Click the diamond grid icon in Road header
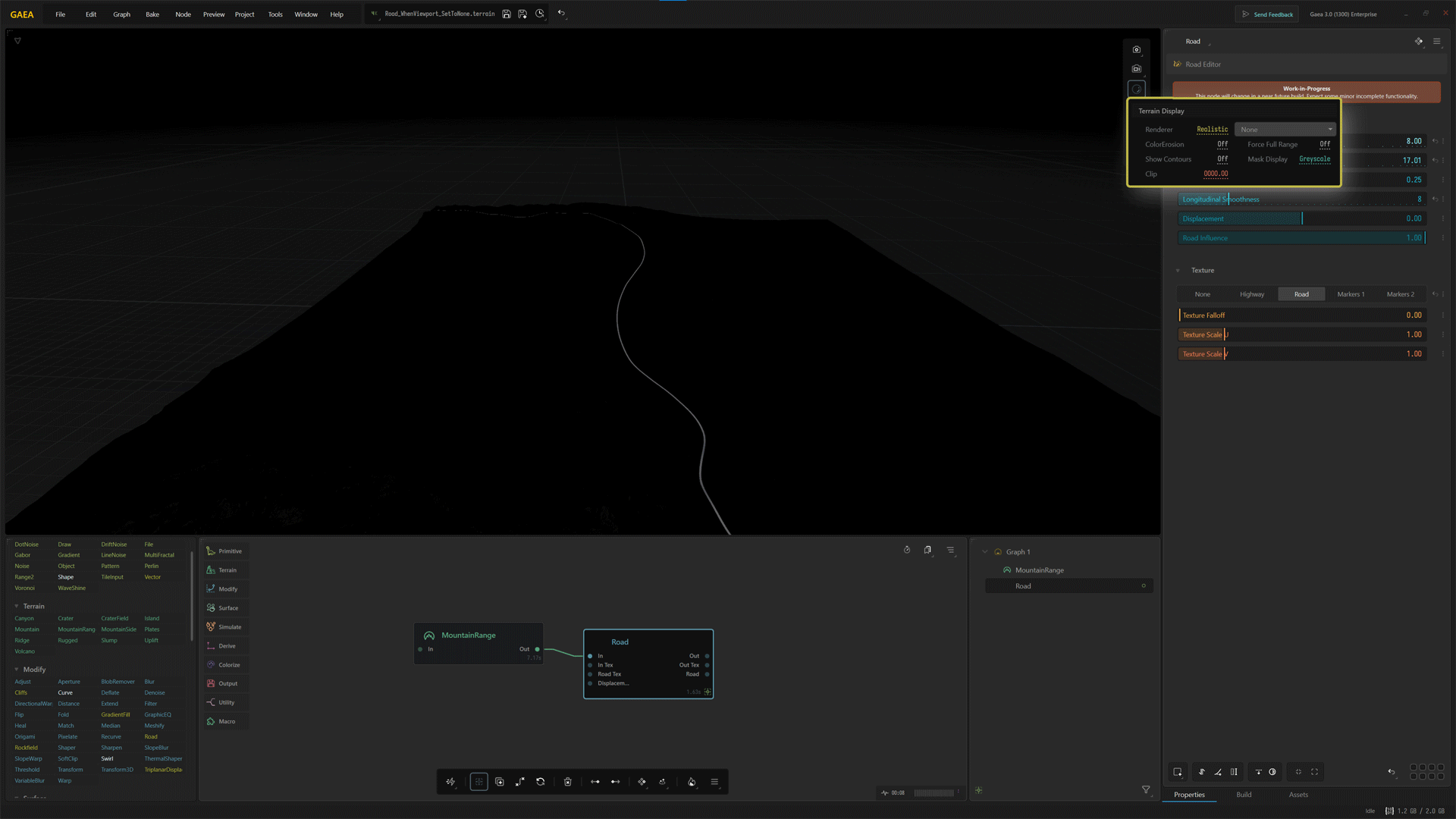The height and width of the screenshot is (819, 1456). coord(1419,42)
